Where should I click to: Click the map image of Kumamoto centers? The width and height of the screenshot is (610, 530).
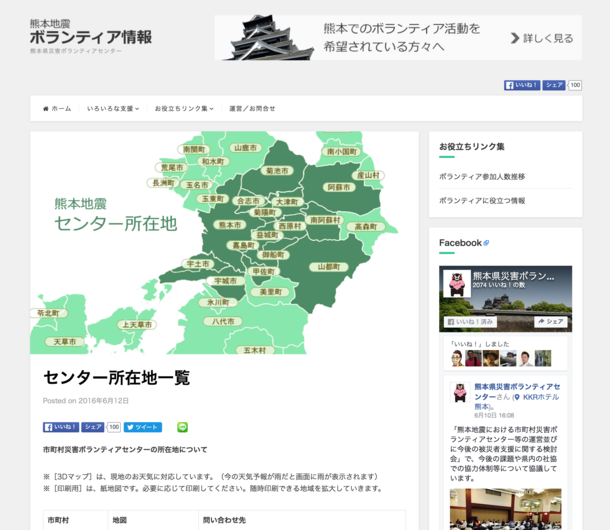[x=224, y=243]
